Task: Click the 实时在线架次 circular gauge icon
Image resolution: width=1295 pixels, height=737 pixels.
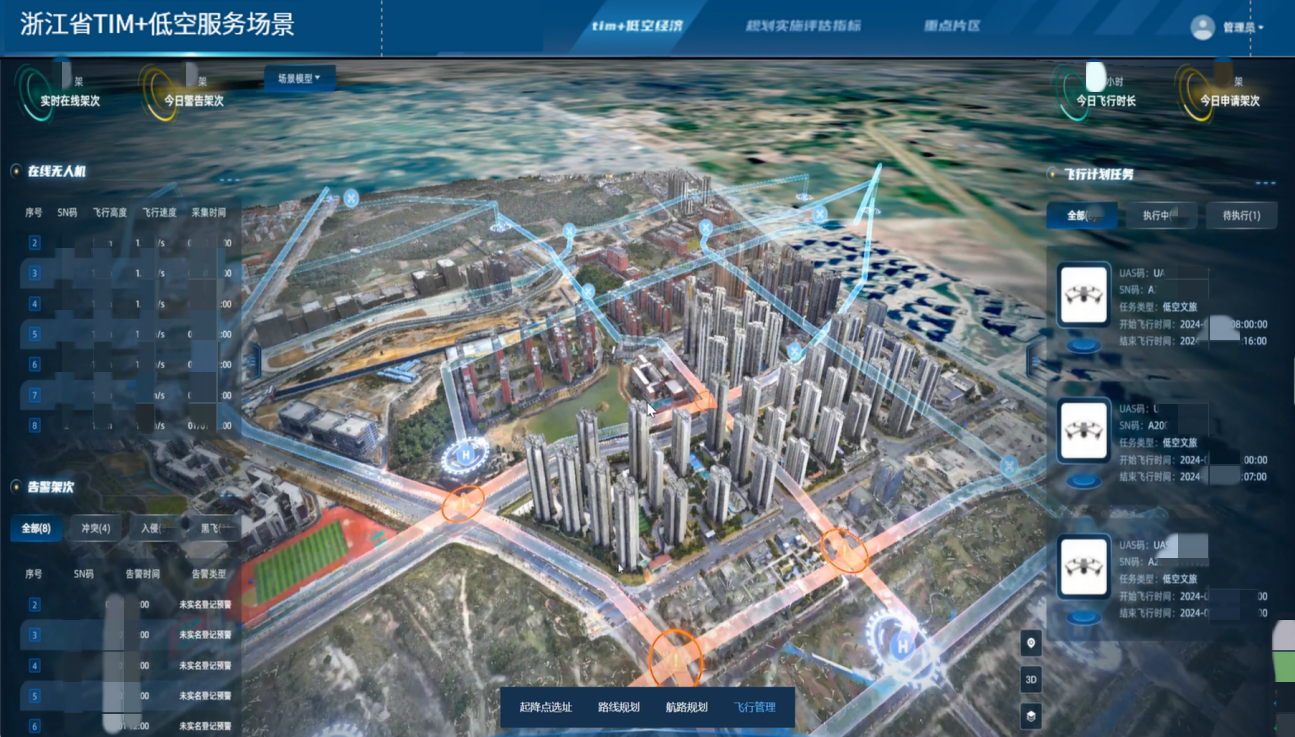Action: [x=36, y=89]
